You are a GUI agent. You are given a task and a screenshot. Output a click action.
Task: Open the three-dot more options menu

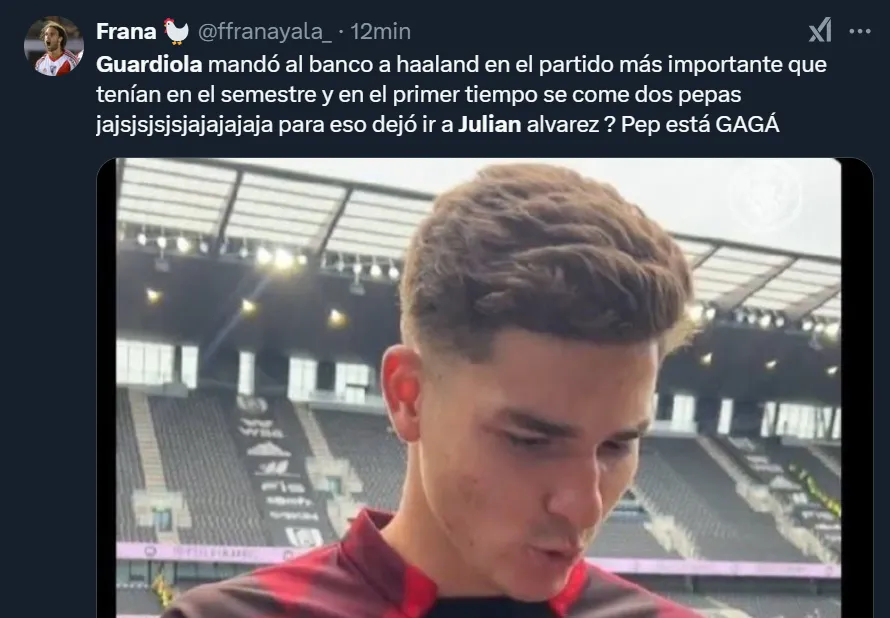pyautogui.click(x=859, y=31)
